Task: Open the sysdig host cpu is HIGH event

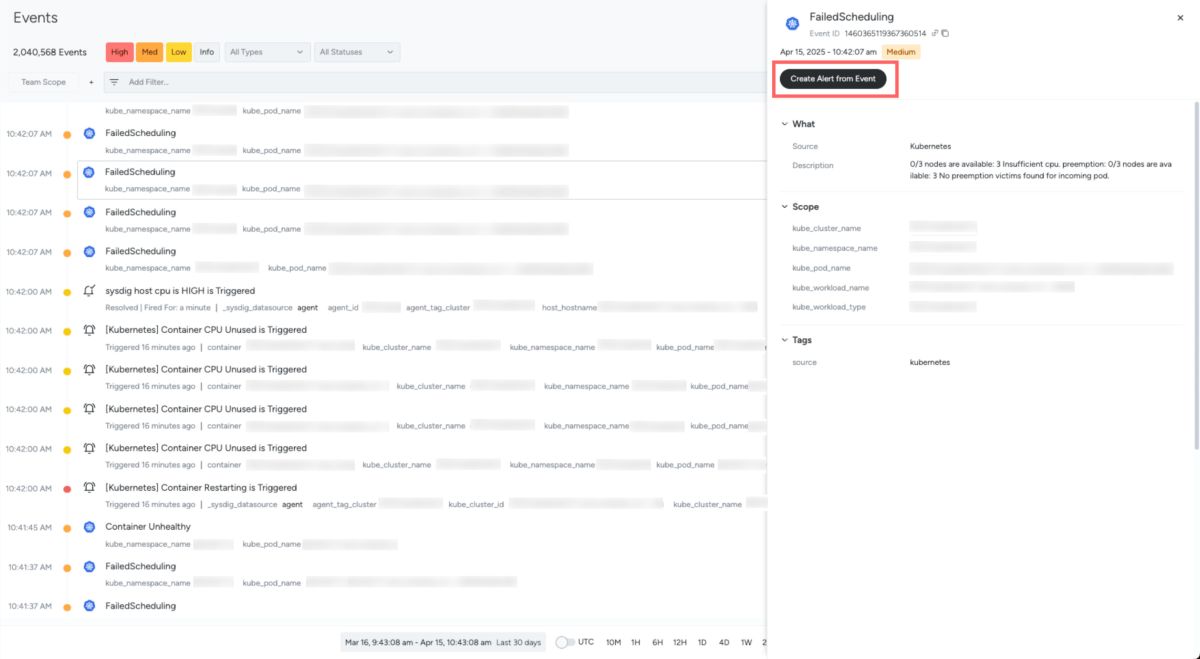Action: click(180, 291)
